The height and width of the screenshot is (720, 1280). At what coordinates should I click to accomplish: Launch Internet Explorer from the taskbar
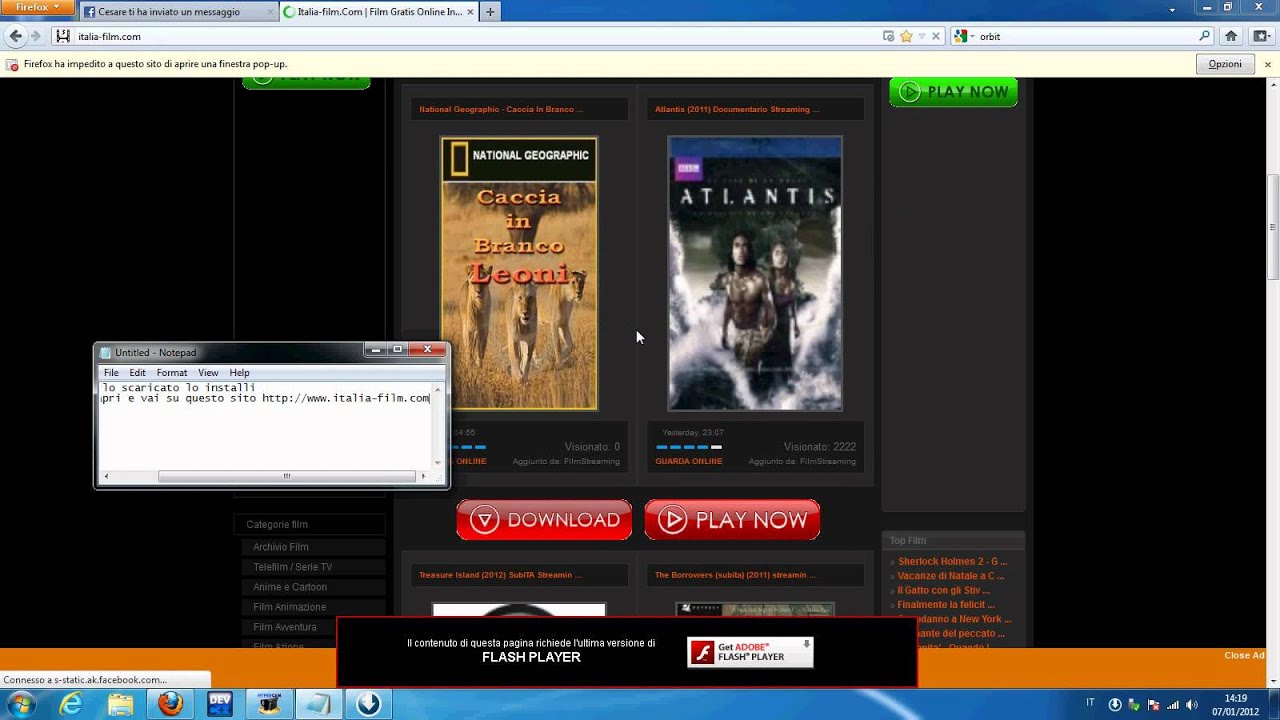(x=71, y=704)
